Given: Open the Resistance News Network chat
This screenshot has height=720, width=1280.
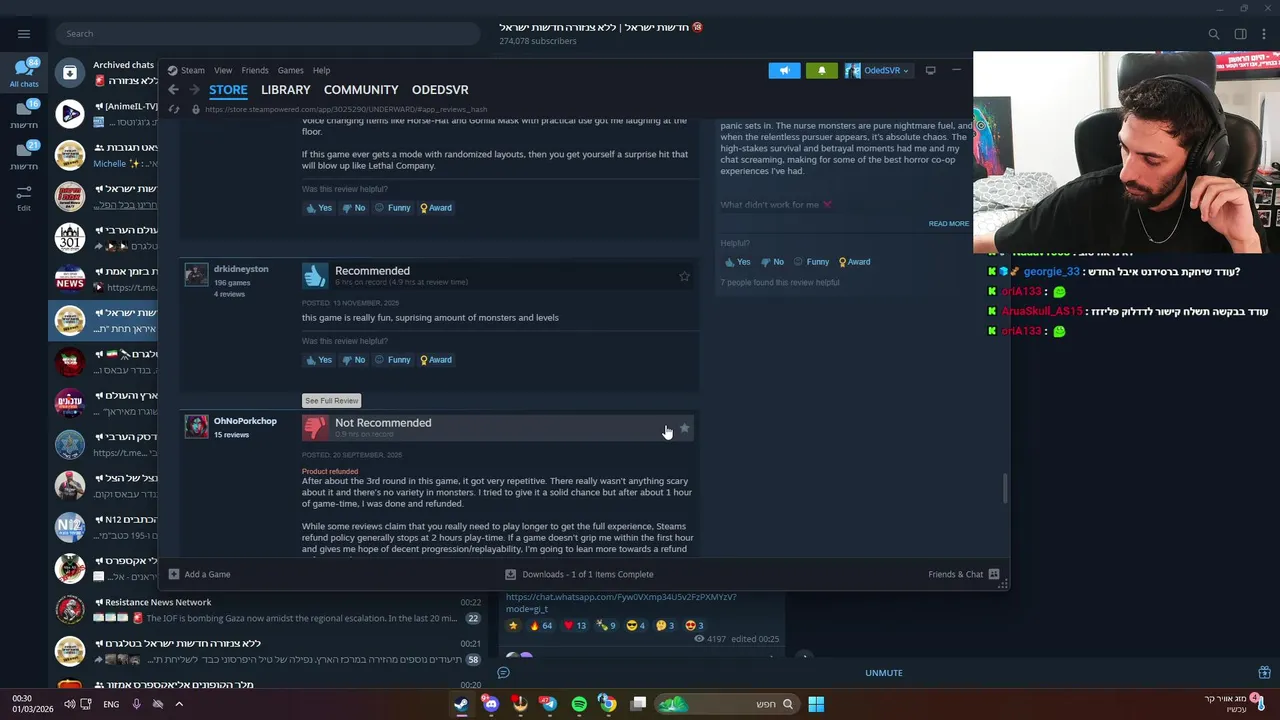Looking at the screenshot, I should click(x=269, y=610).
